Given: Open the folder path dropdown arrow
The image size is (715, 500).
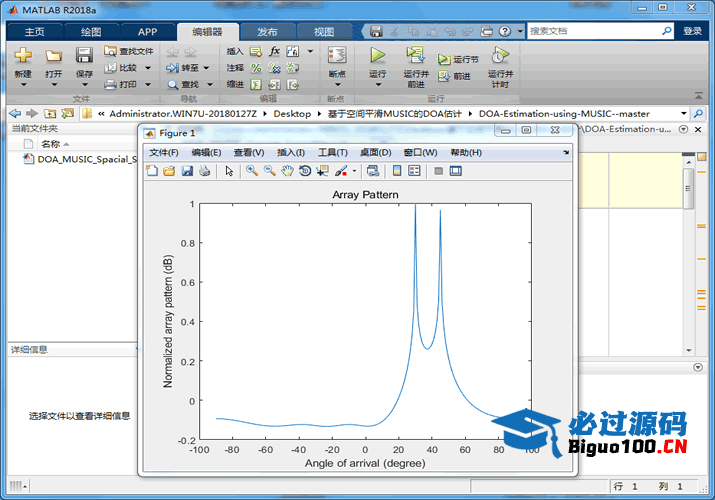Looking at the screenshot, I should [x=684, y=113].
